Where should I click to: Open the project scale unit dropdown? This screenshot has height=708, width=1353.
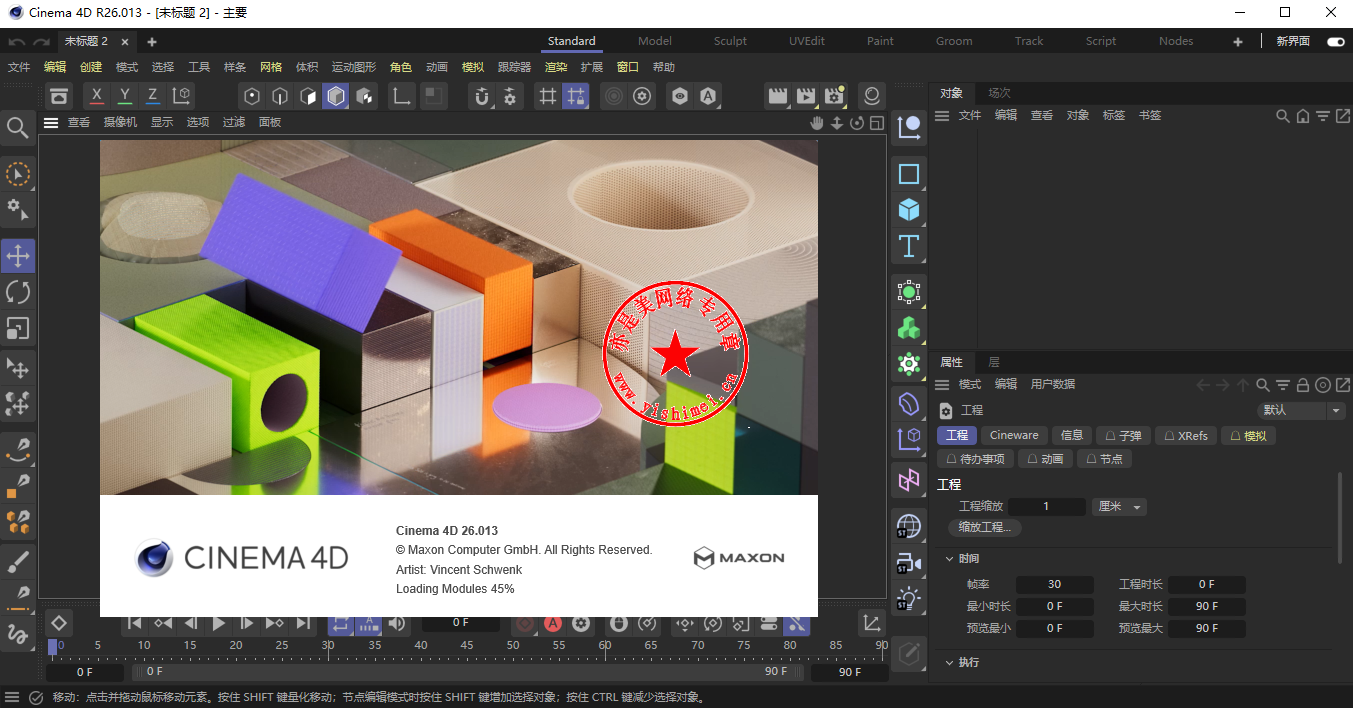(x=1119, y=507)
